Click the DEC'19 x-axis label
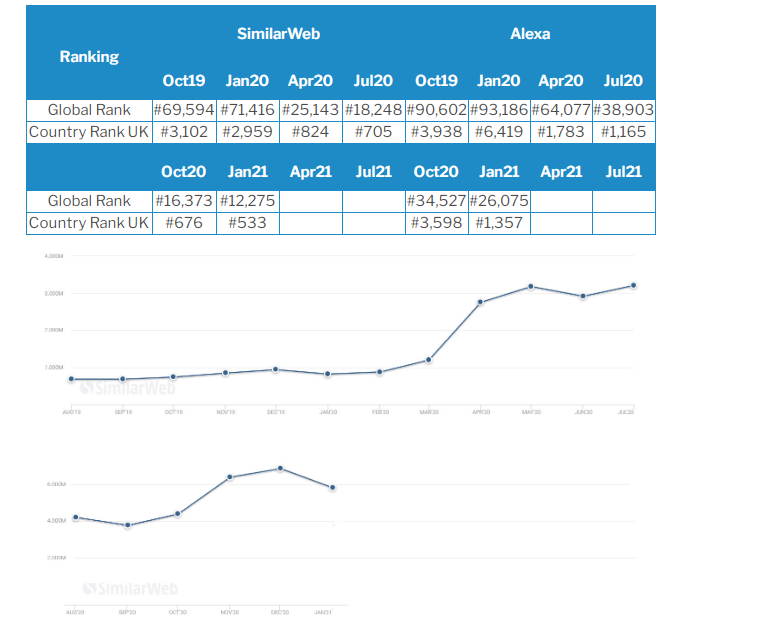Screen dimensions: 771x623 tap(276, 412)
